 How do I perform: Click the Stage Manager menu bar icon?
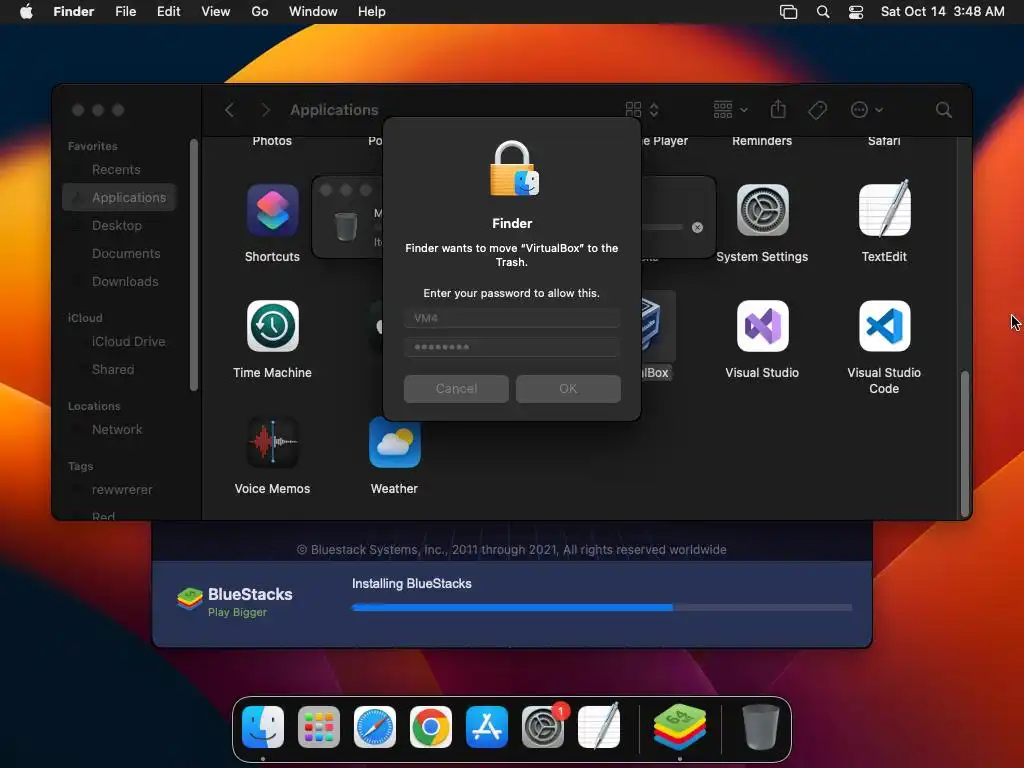tap(788, 12)
